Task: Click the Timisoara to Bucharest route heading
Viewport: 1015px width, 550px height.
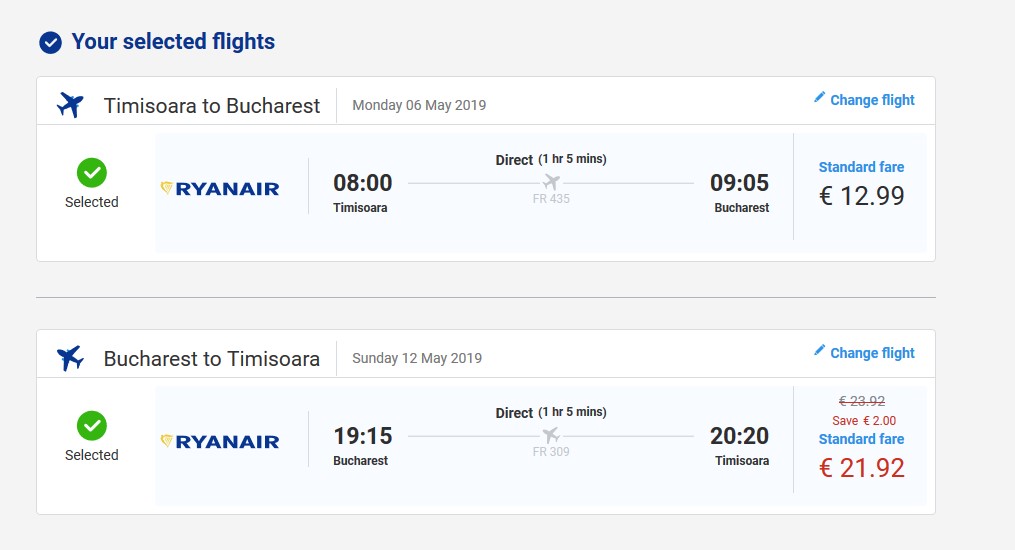Action: (212, 105)
